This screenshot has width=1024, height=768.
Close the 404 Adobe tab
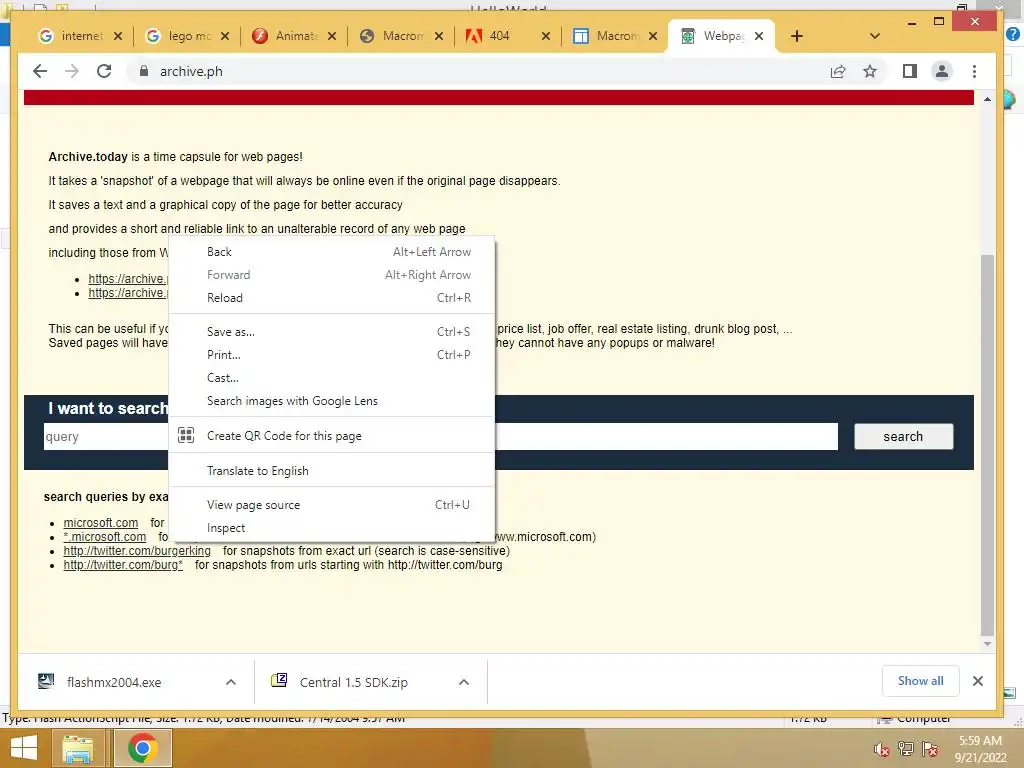coord(546,36)
